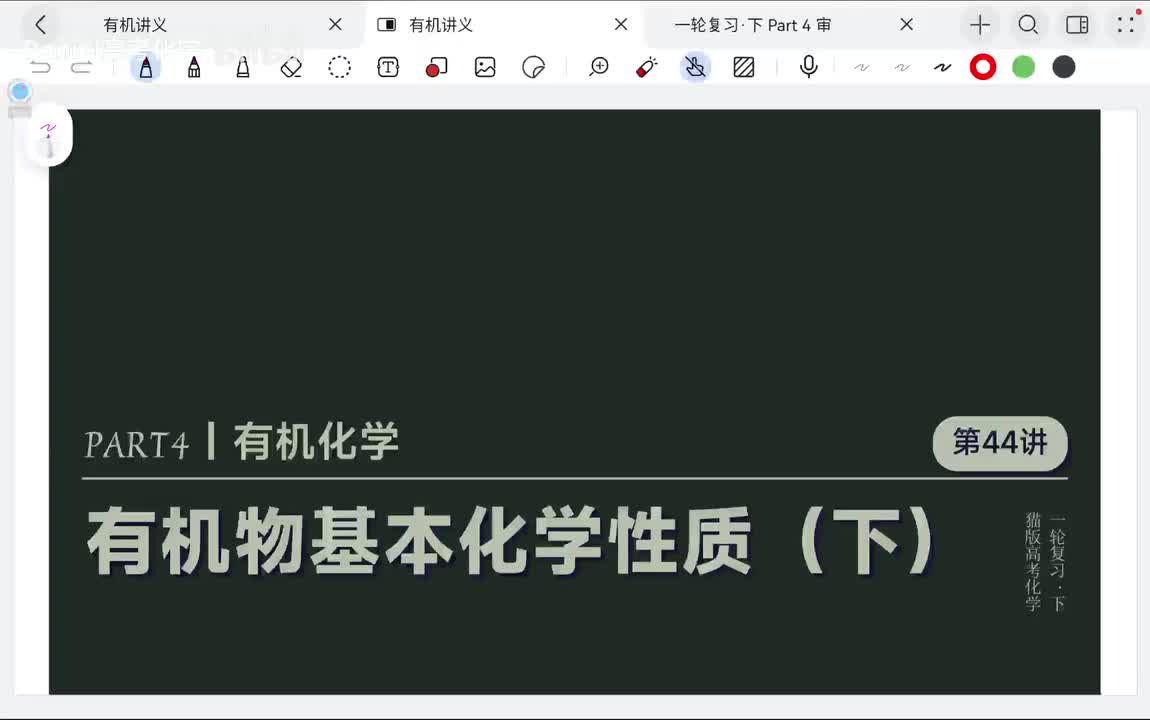
Task: Close the first 有机讲义 tab
Action: pos(335,25)
